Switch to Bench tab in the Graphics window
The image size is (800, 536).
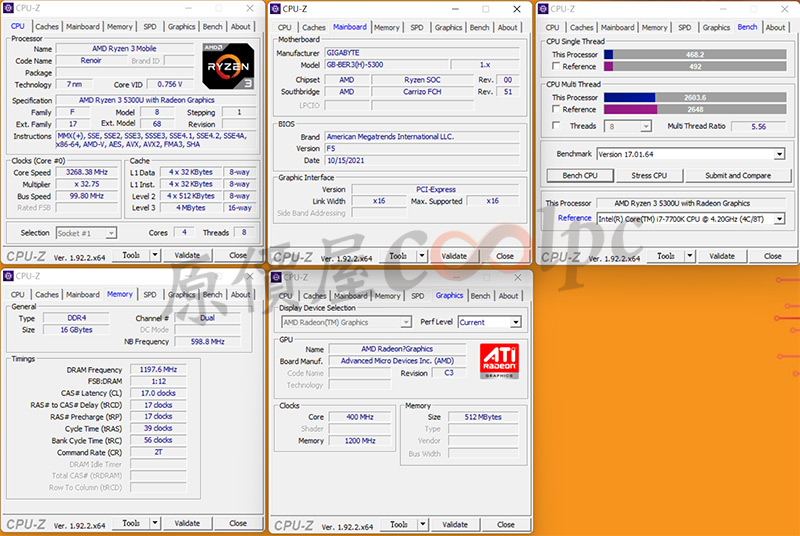[480, 296]
